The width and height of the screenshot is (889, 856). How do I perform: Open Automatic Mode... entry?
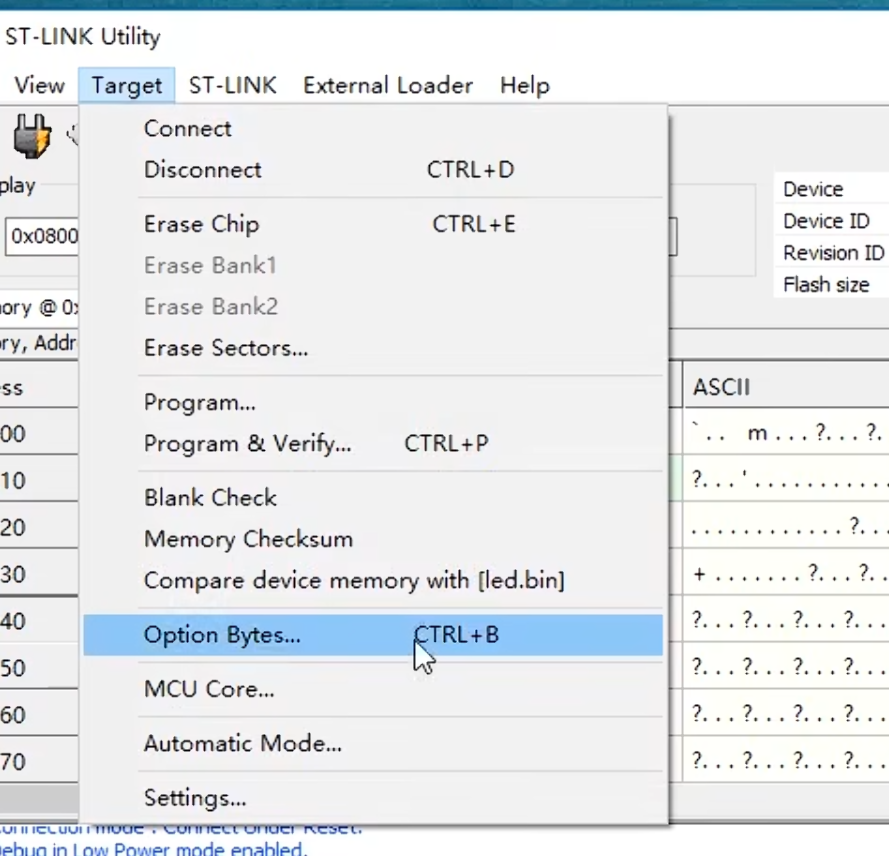372,744
